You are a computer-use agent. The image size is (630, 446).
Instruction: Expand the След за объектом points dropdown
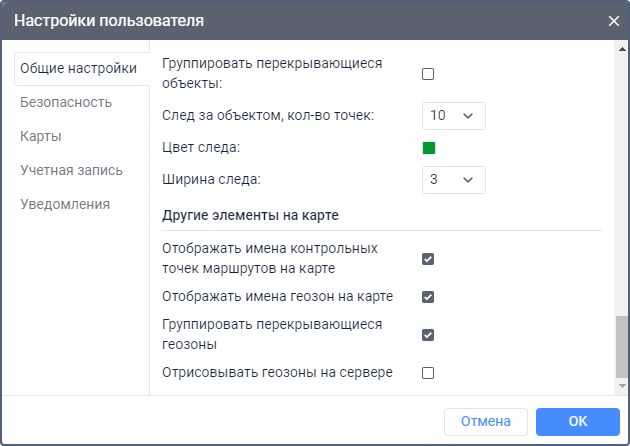tap(453, 115)
